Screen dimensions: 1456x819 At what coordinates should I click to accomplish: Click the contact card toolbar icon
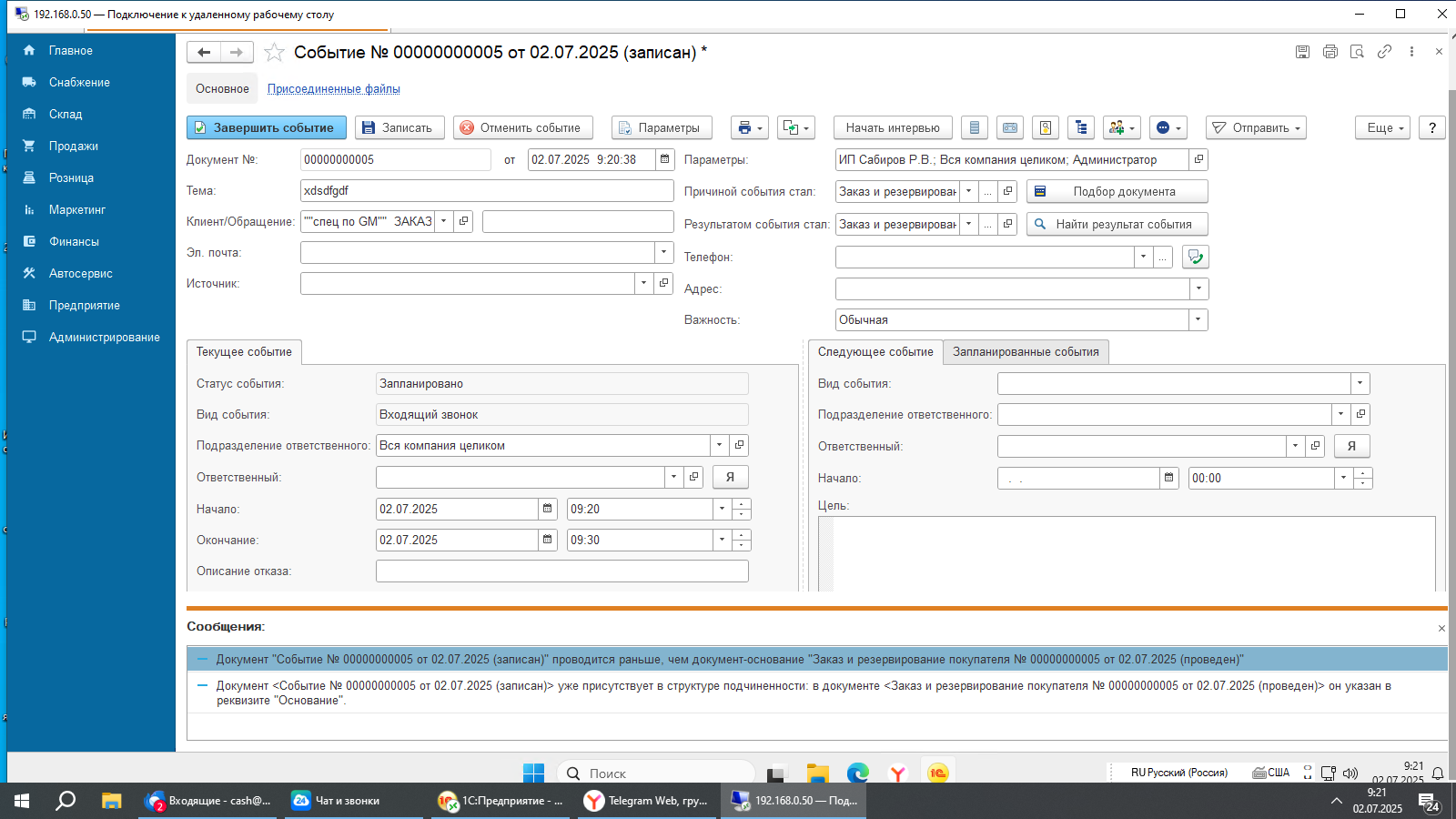pos(1046,127)
